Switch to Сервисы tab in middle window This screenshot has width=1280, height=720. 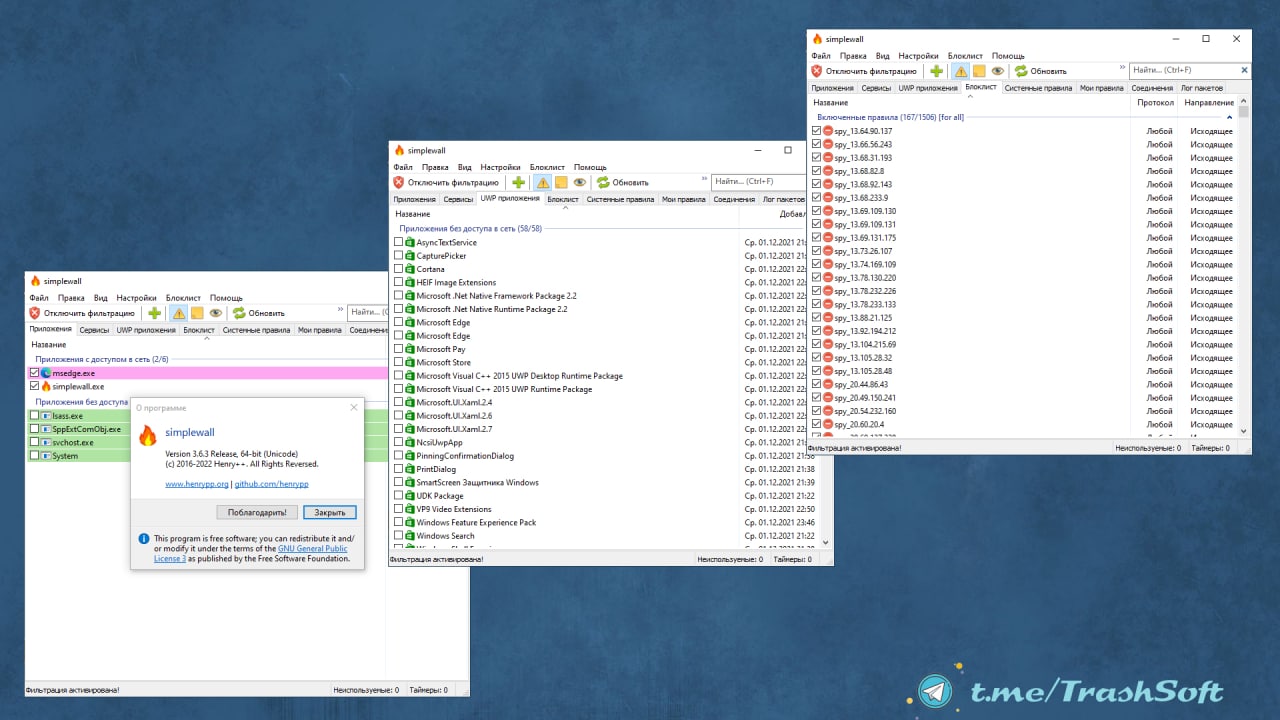458,199
